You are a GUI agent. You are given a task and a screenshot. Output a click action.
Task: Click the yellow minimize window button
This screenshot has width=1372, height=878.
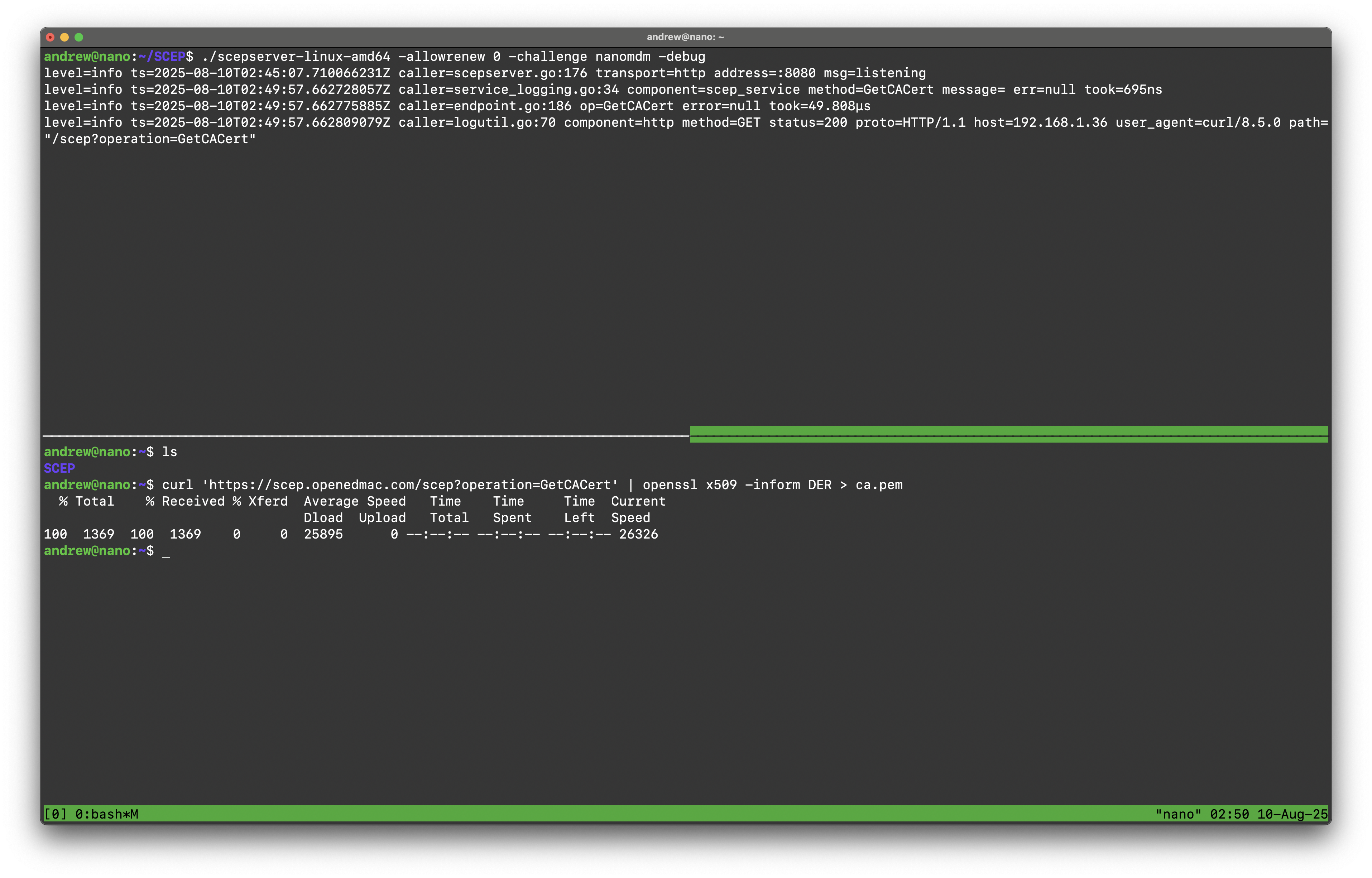(64, 37)
